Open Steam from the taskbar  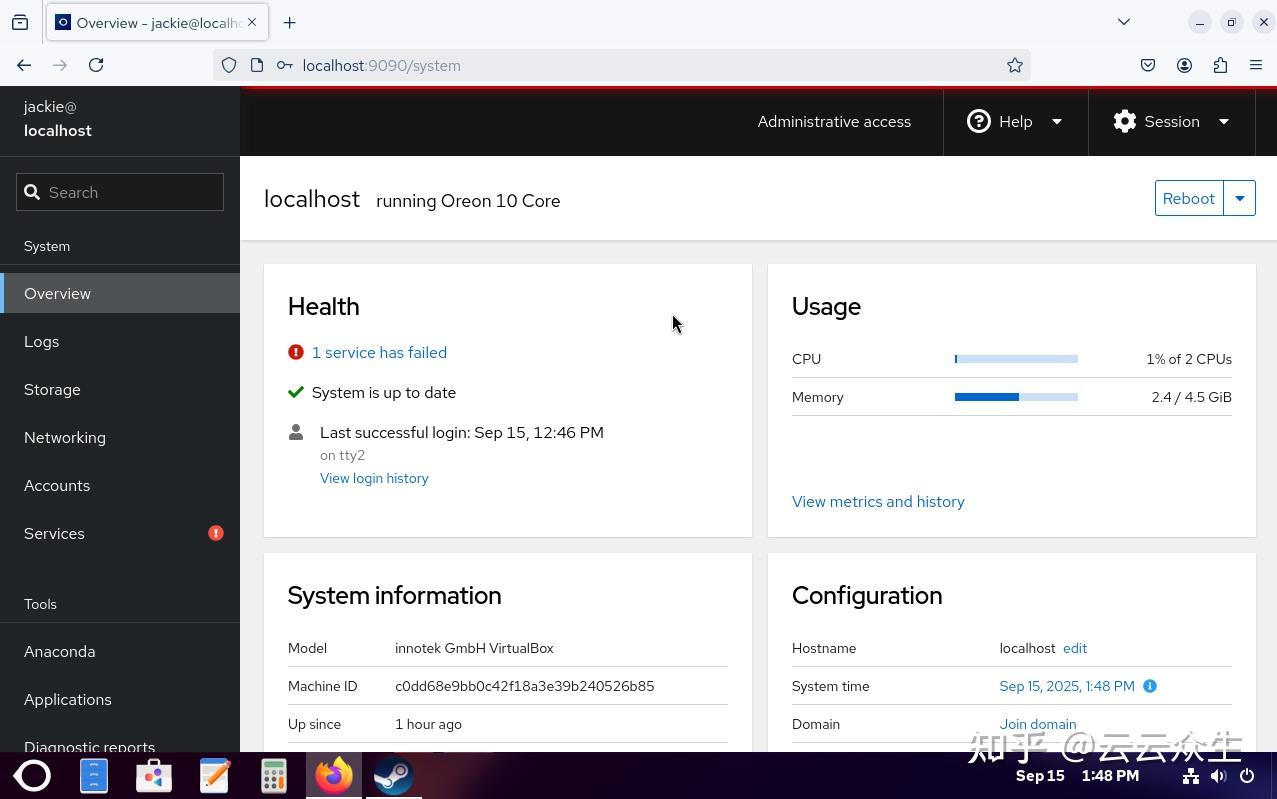pyautogui.click(x=394, y=776)
